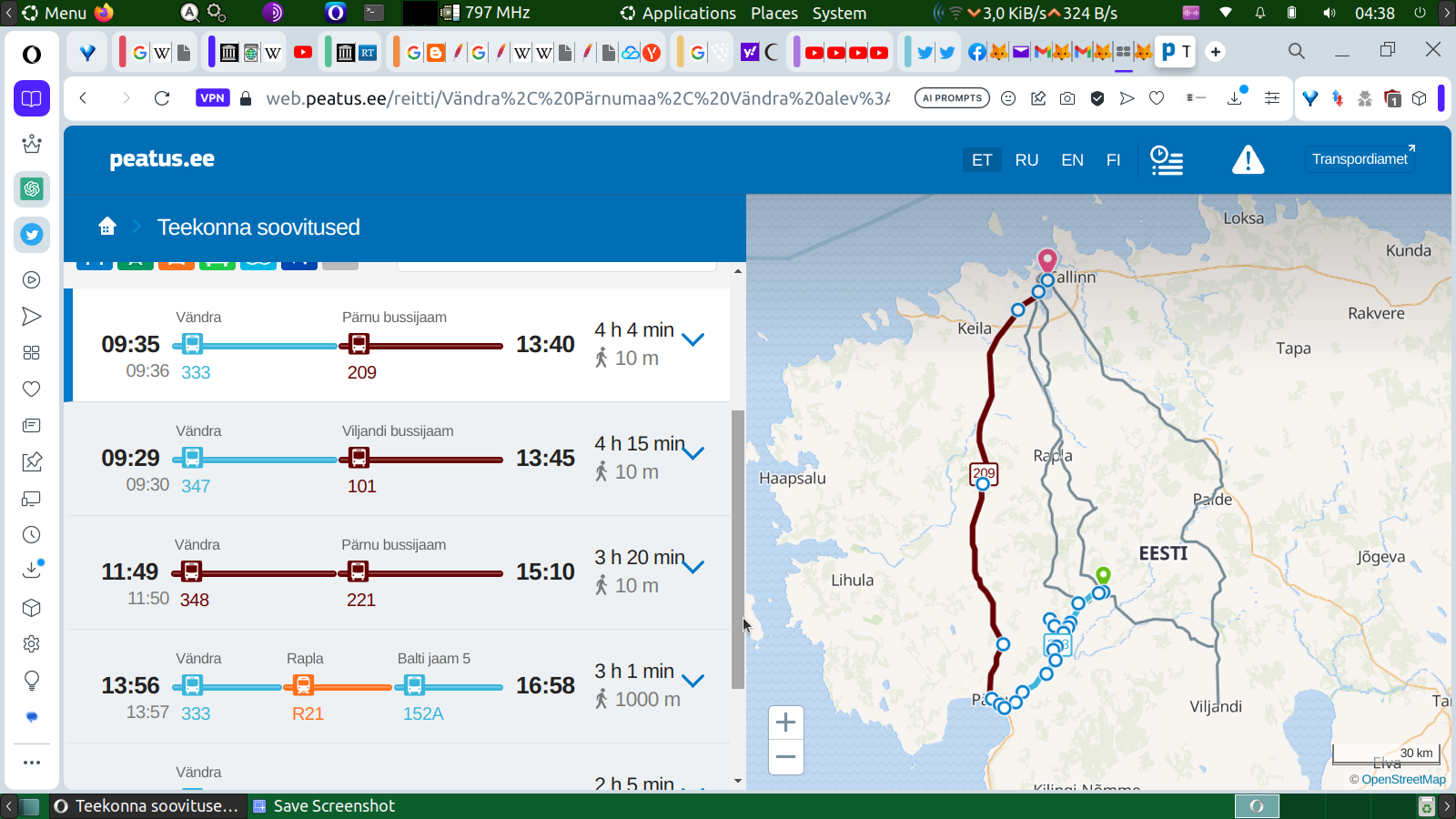Open the Places menu

coord(773,13)
